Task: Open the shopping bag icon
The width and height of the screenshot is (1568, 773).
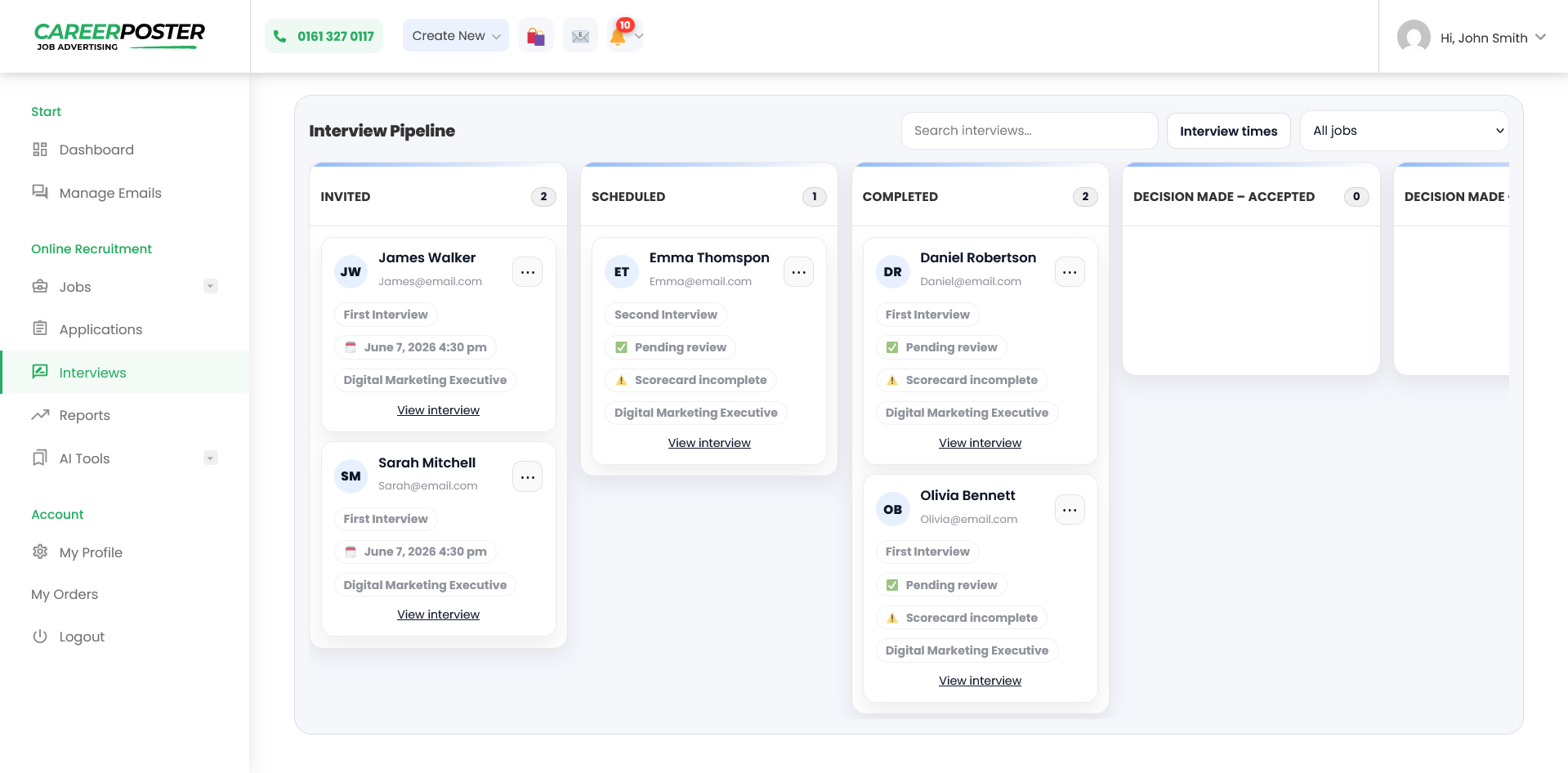Action: [536, 35]
